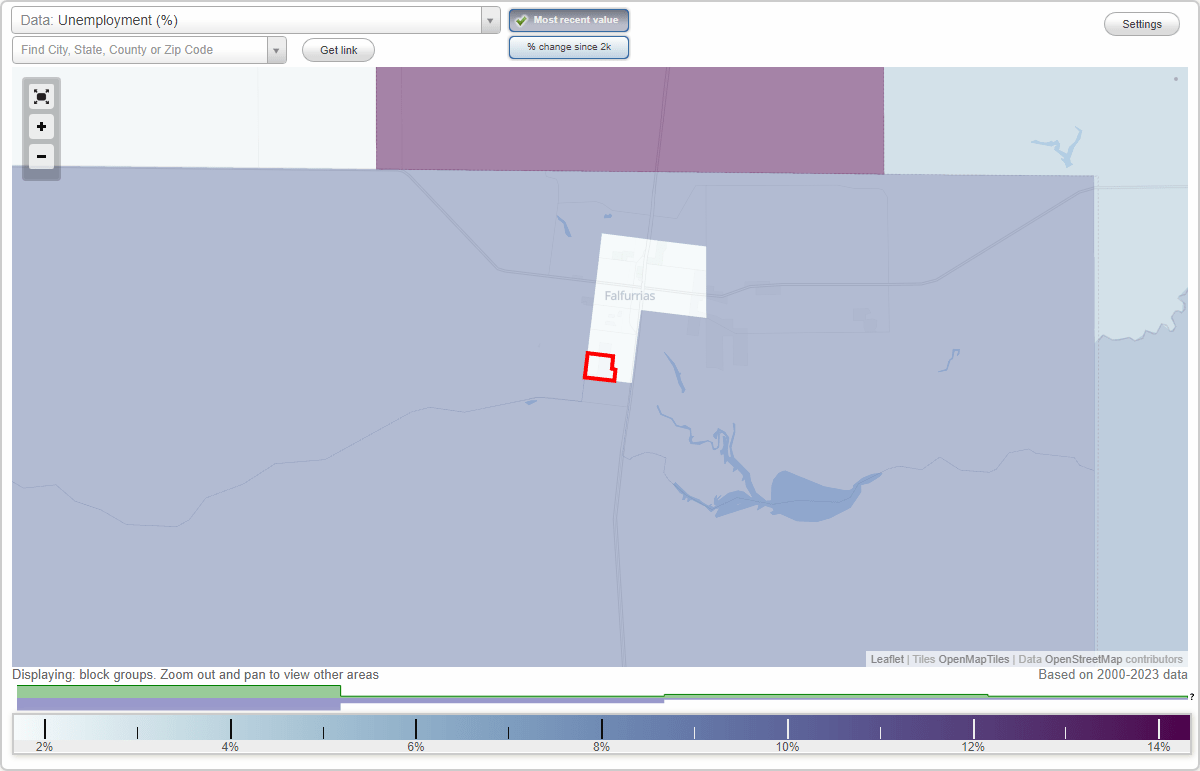This screenshot has width=1200, height=771.
Task: Open the OpenMapTiles link
Action: [x=973, y=659]
